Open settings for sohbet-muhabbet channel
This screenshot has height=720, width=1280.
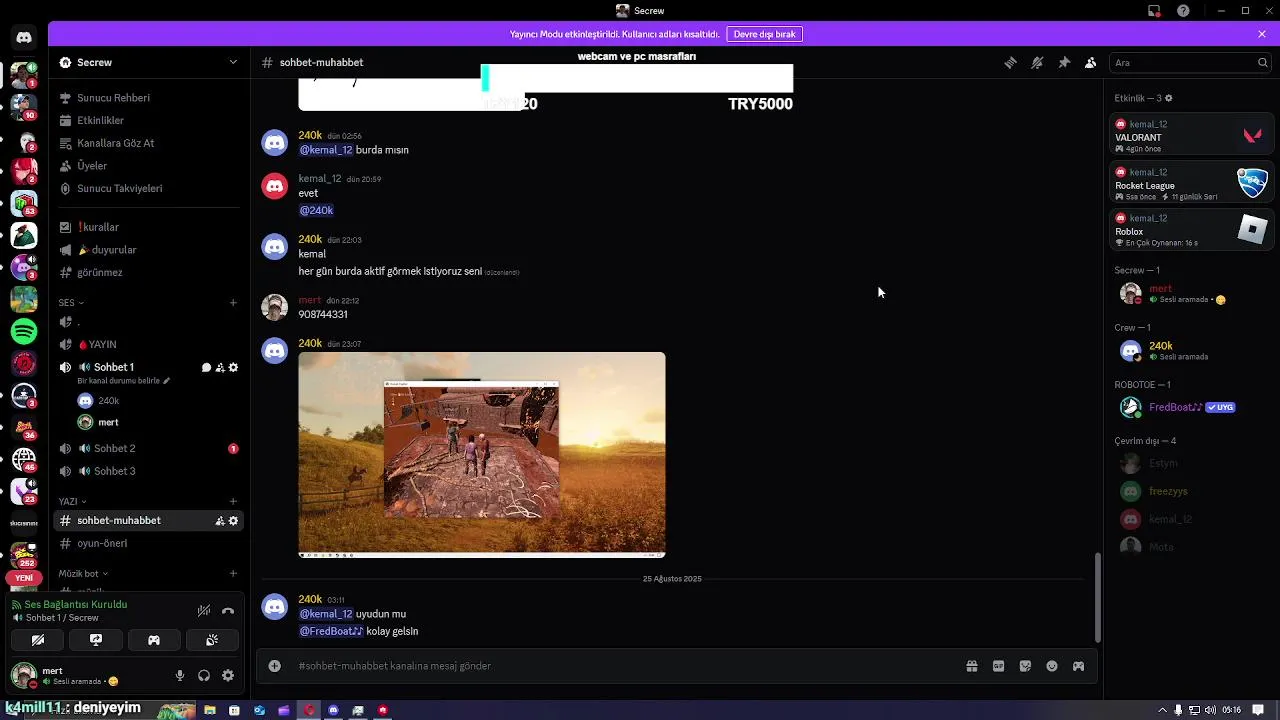coord(233,521)
